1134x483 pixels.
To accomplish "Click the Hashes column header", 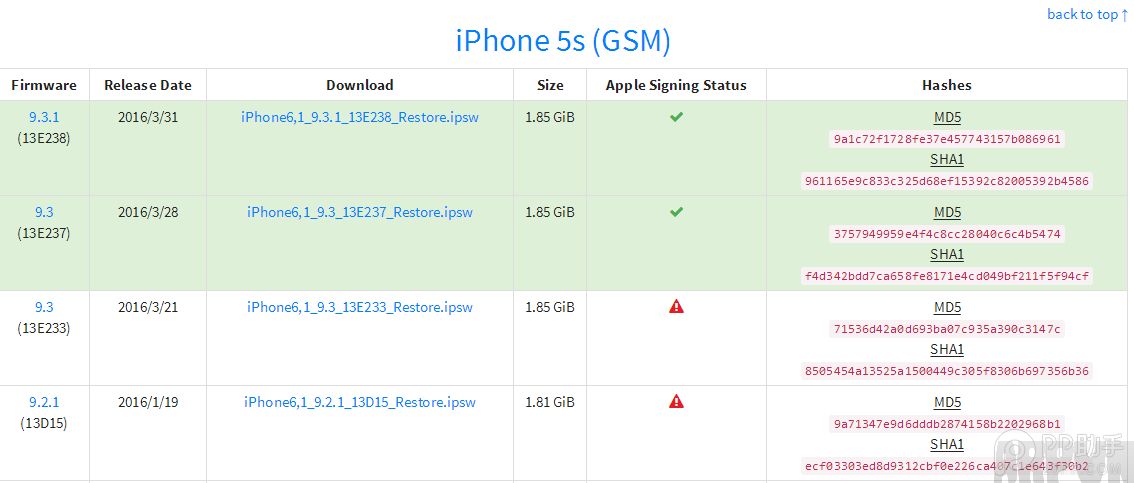I will [946, 85].
